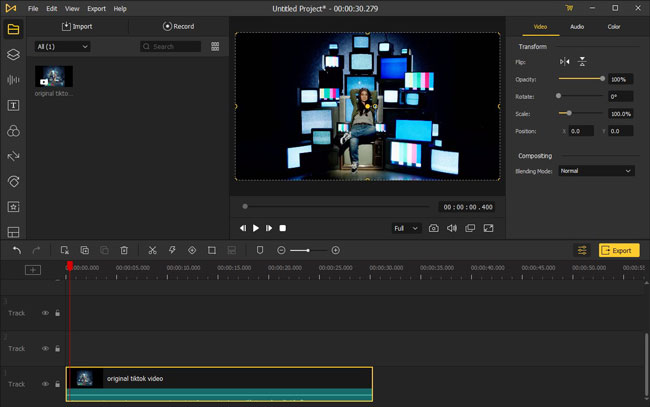Lock the top track

coord(58,313)
